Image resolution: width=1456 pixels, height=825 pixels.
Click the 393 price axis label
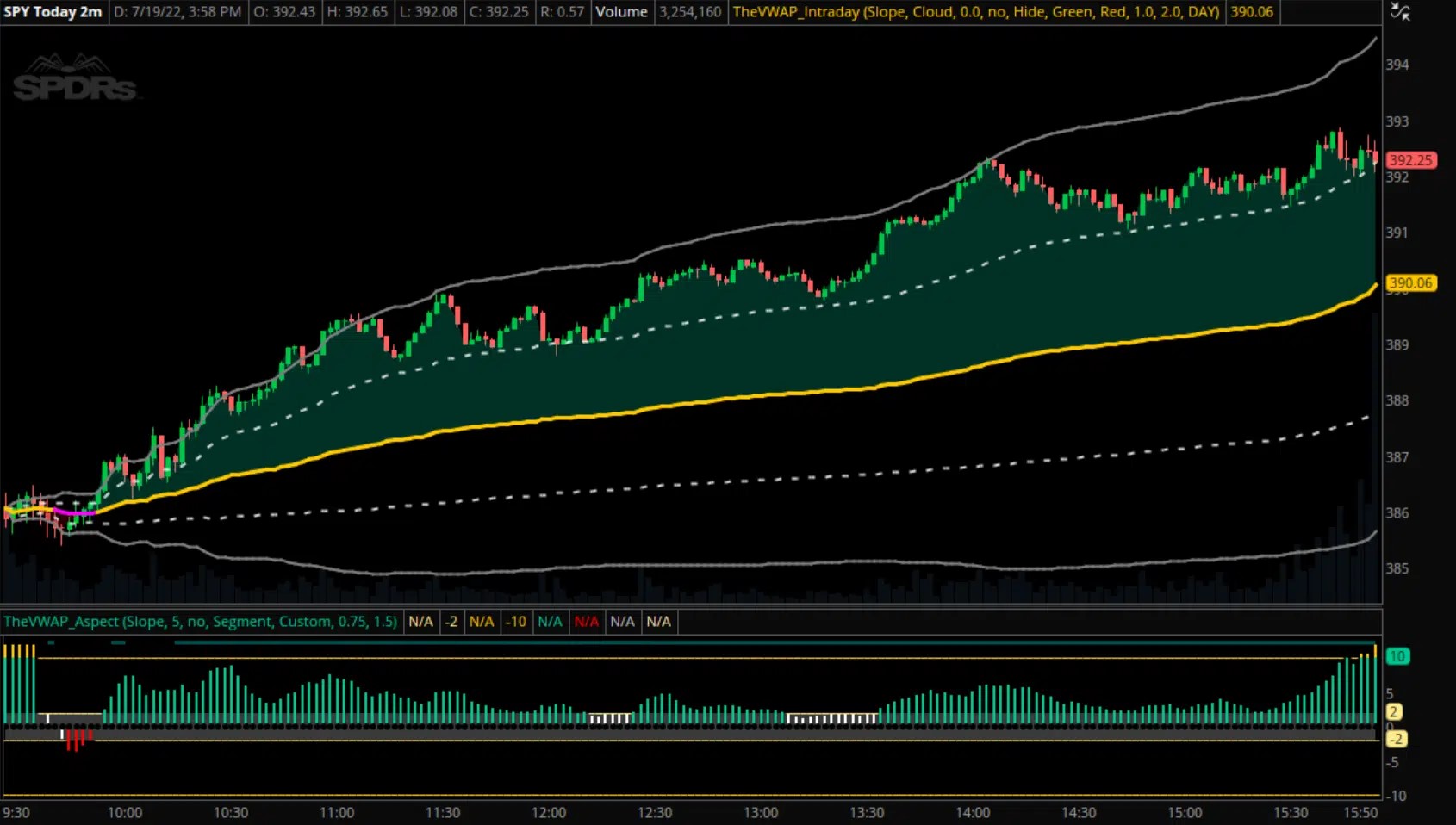pyautogui.click(x=1397, y=121)
